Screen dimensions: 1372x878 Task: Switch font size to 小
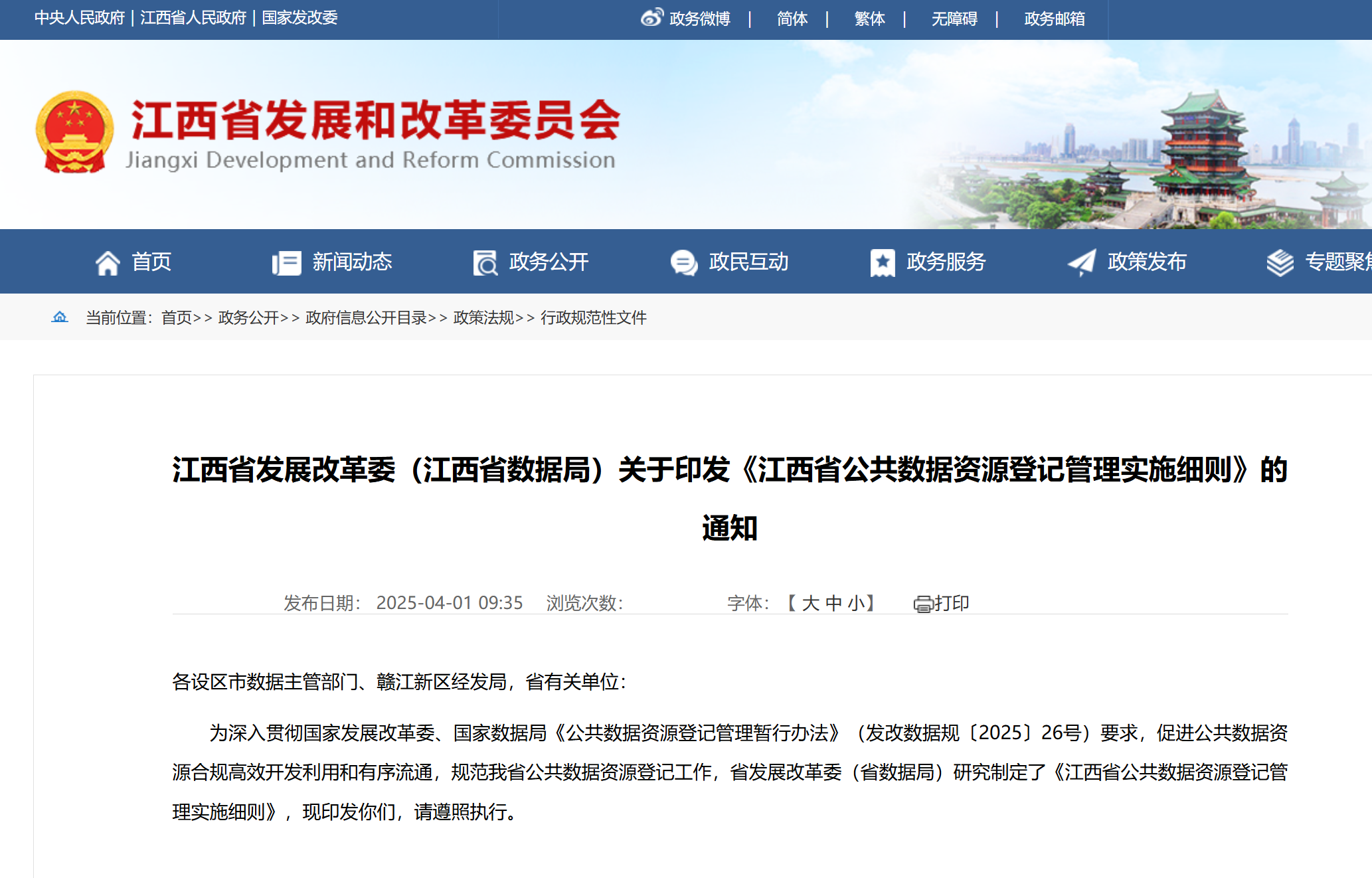856,603
